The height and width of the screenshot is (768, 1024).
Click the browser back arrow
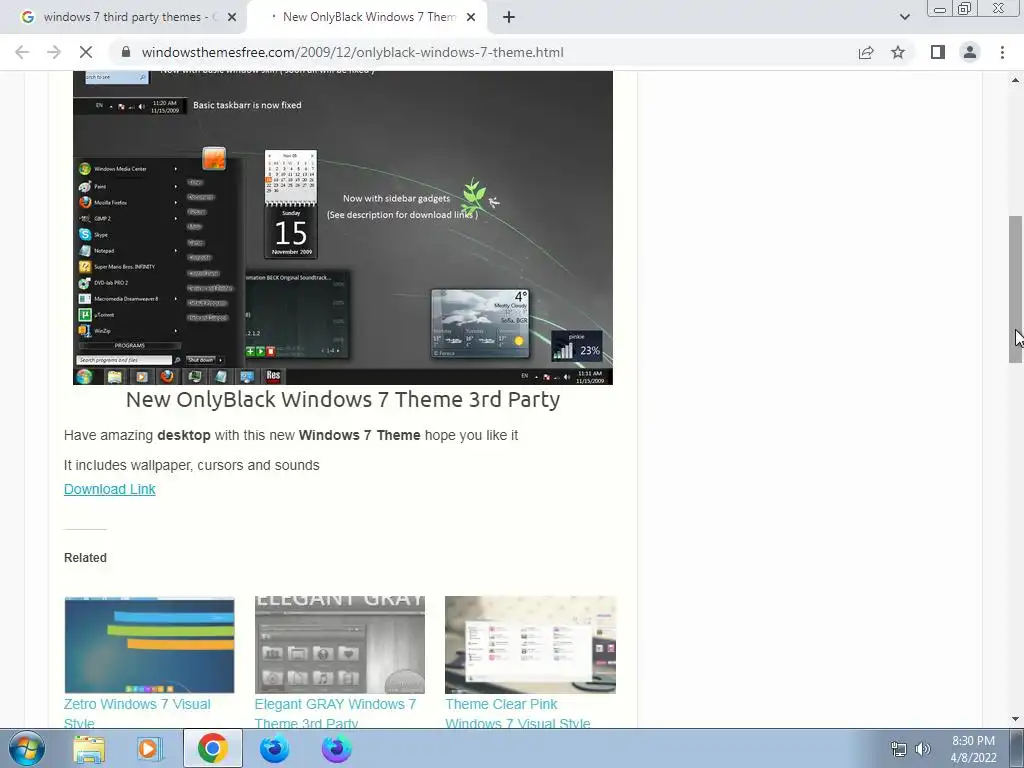pyautogui.click(x=22, y=52)
